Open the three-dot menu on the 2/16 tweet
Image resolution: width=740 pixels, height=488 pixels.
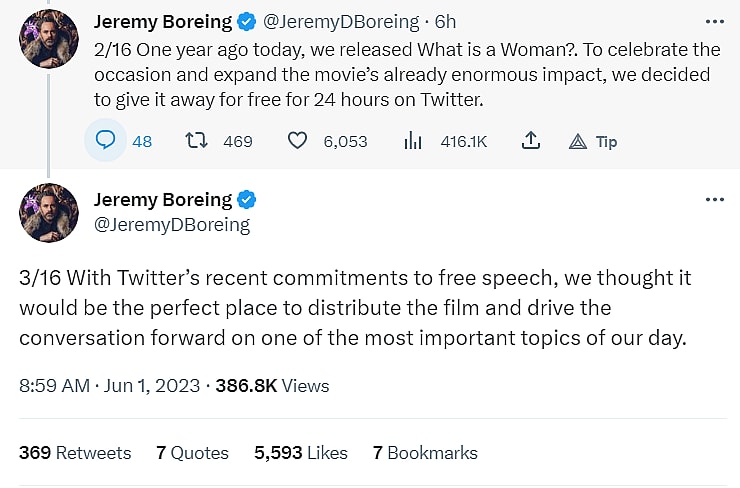click(x=714, y=21)
